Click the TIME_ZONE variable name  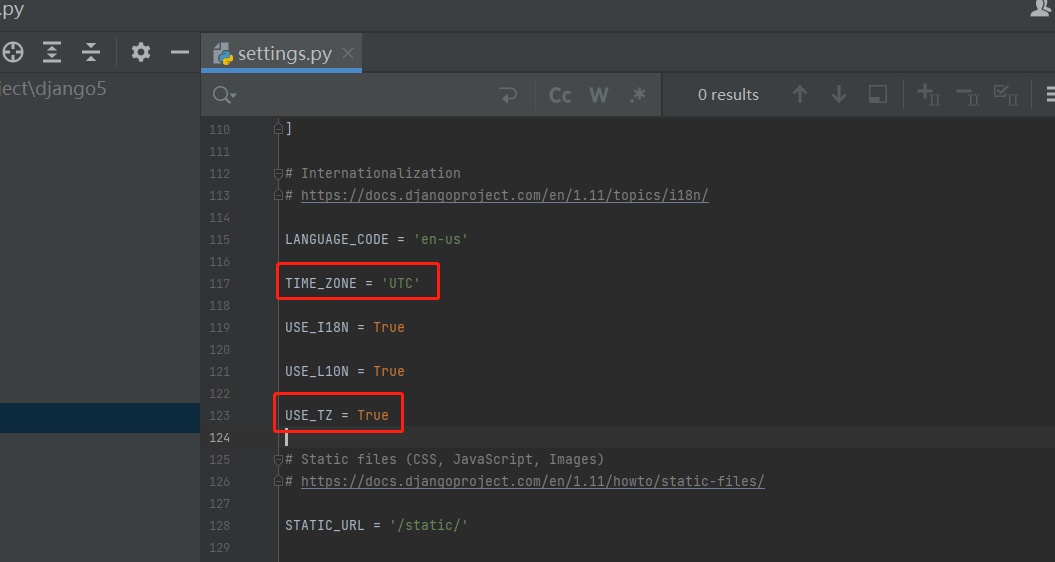pyautogui.click(x=321, y=283)
